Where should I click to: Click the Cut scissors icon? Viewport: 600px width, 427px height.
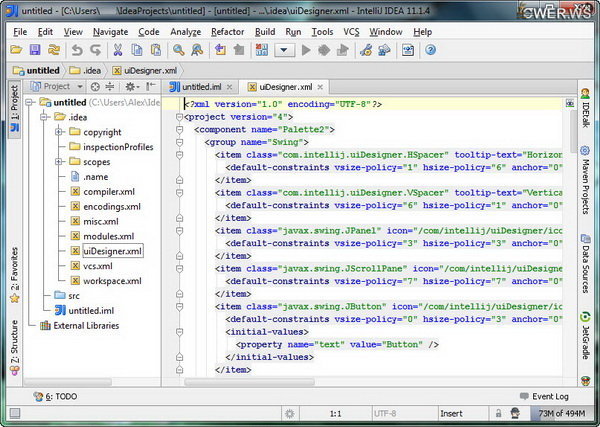[x=117, y=49]
